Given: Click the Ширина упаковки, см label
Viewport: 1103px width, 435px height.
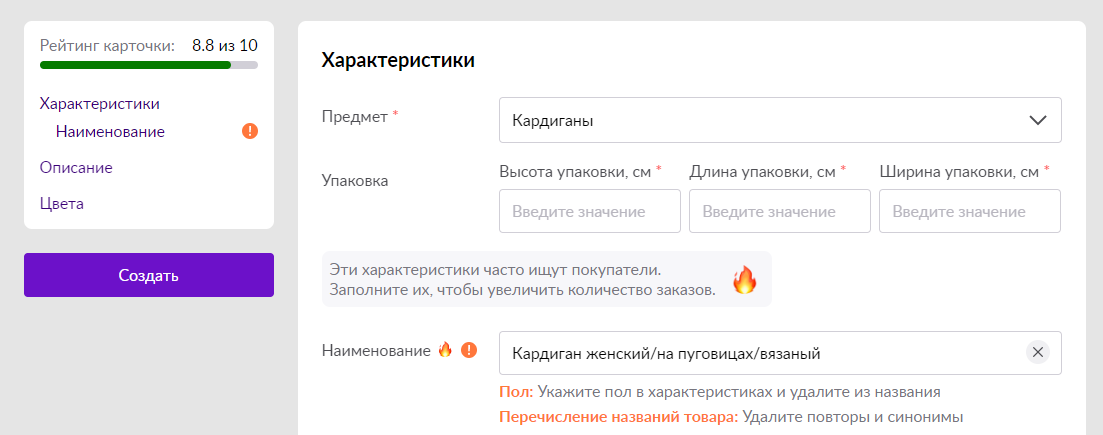Looking at the screenshot, I should (964, 171).
